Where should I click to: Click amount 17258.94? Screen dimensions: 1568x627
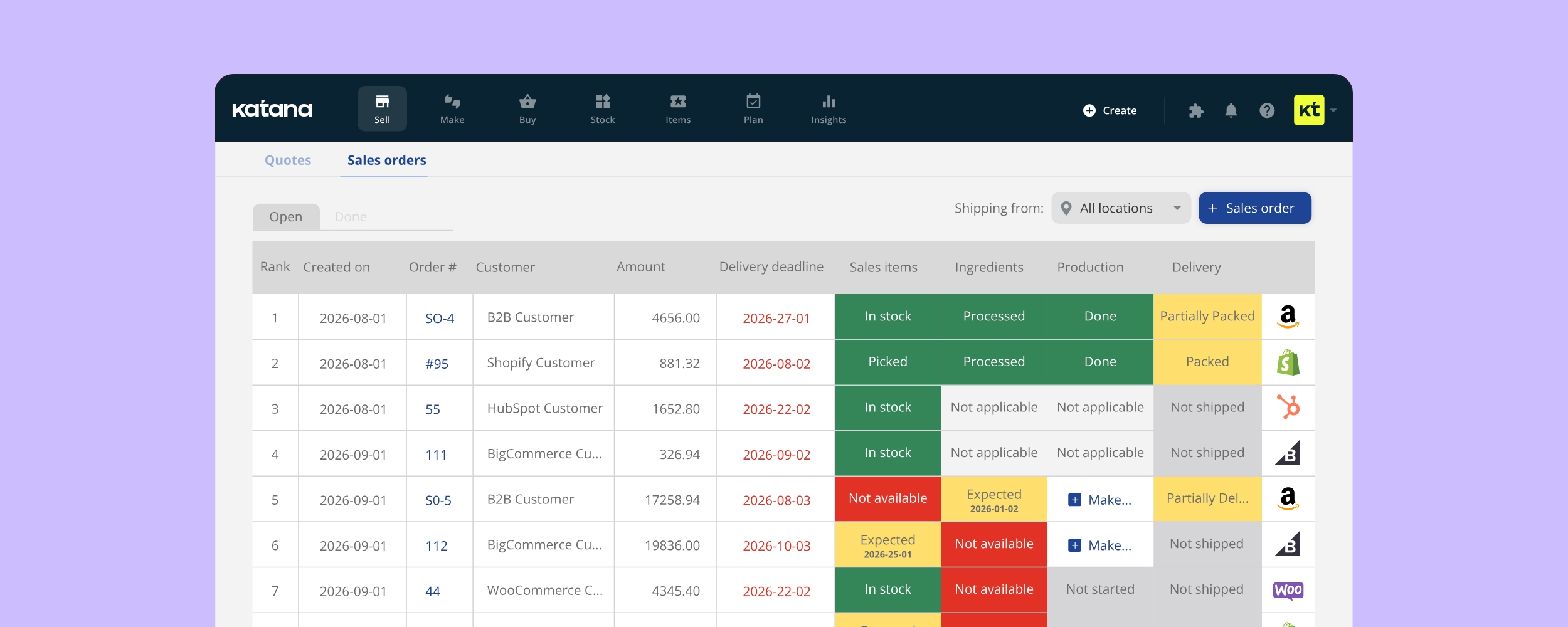tap(672, 500)
